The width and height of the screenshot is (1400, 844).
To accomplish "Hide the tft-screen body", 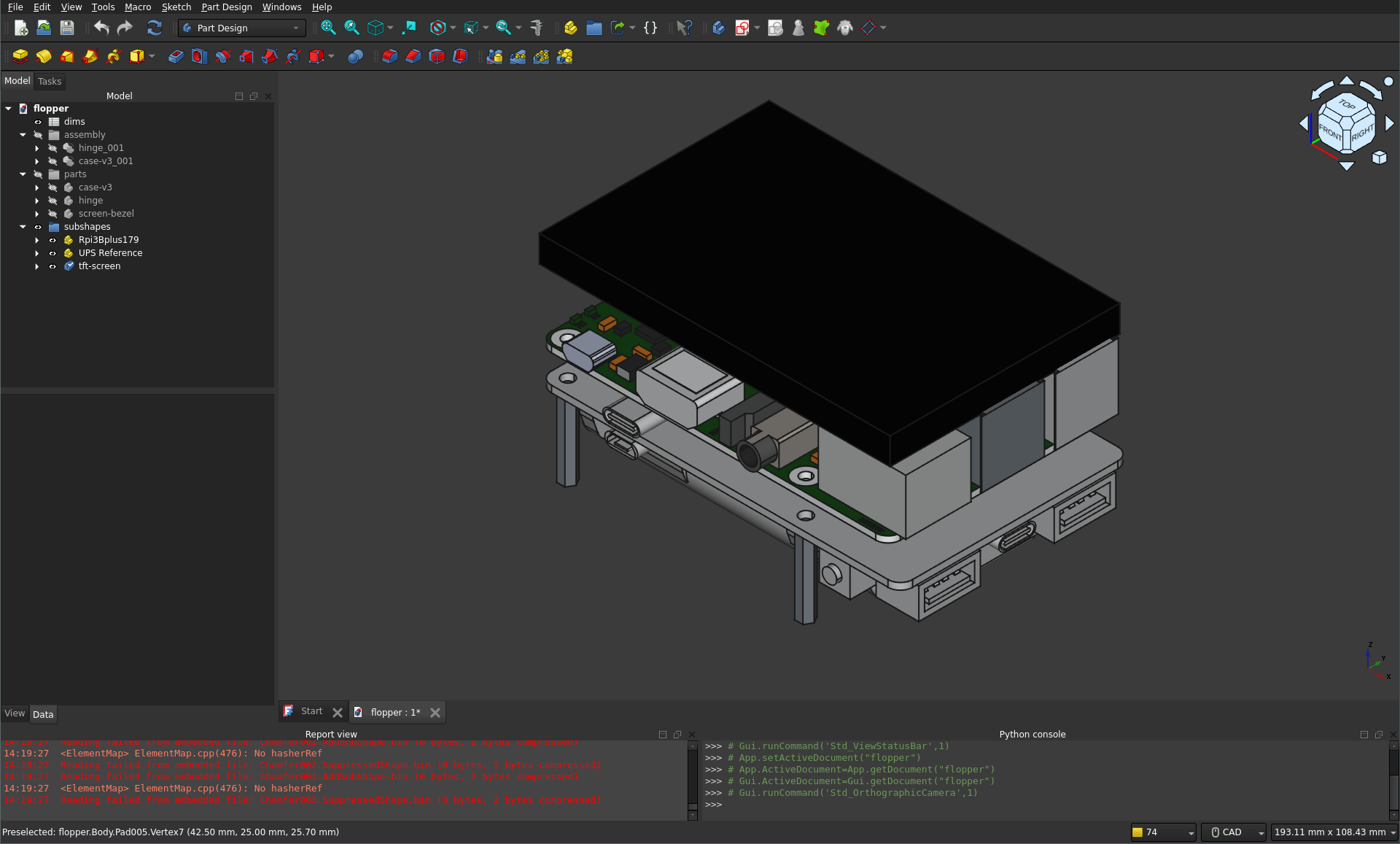I will coord(52,266).
